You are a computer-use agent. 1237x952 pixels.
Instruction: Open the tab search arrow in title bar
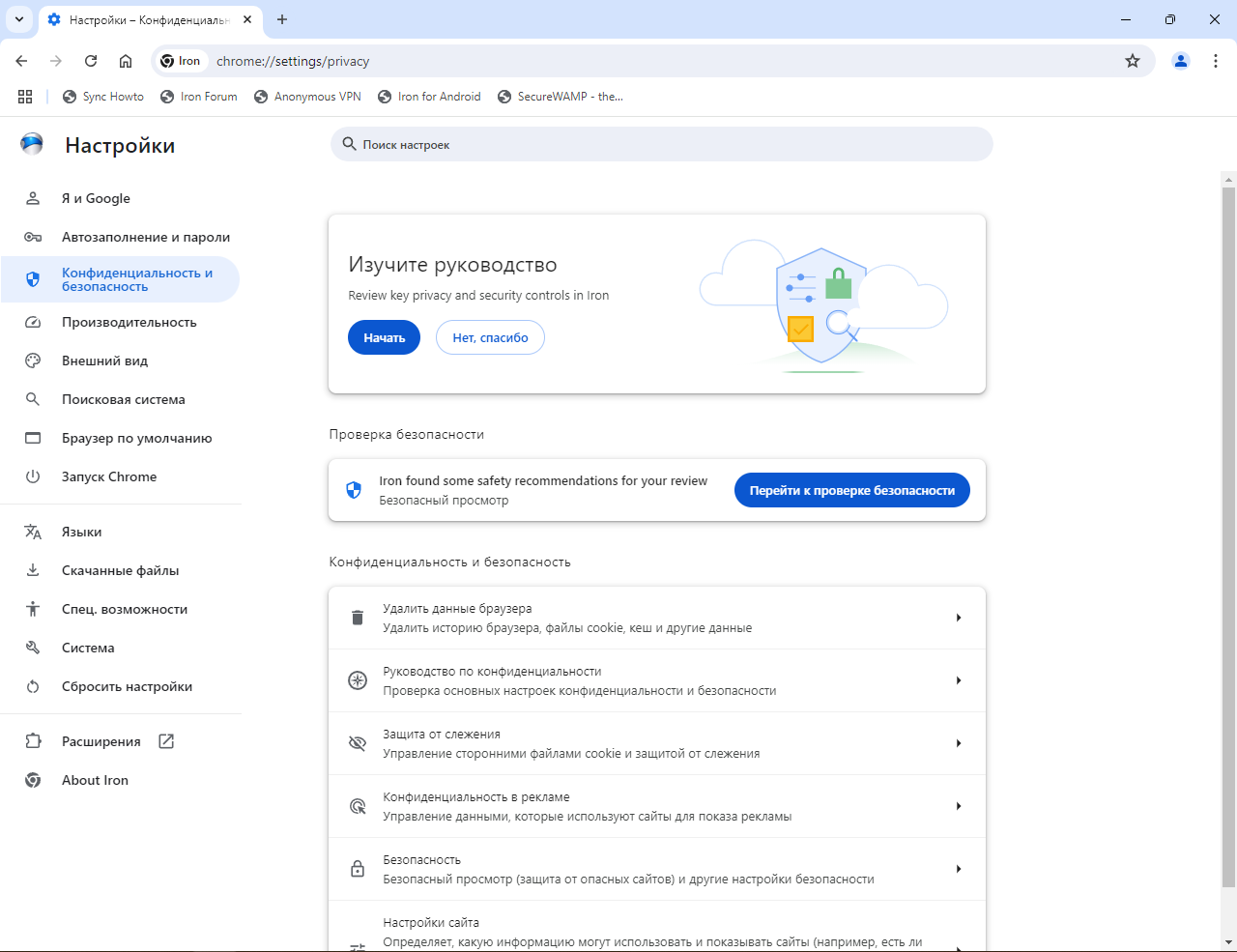[18, 19]
